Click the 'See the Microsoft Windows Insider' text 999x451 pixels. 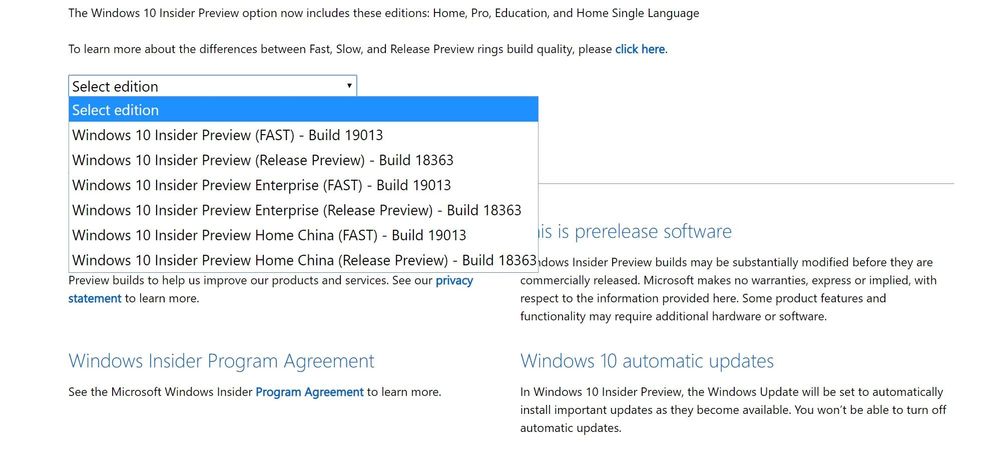click(x=161, y=392)
